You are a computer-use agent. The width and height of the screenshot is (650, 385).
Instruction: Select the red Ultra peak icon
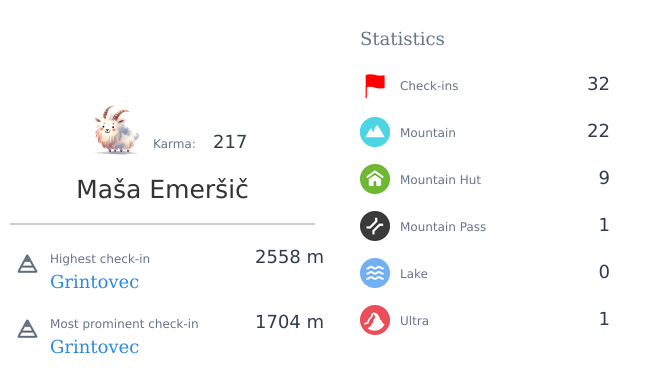click(x=375, y=320)
